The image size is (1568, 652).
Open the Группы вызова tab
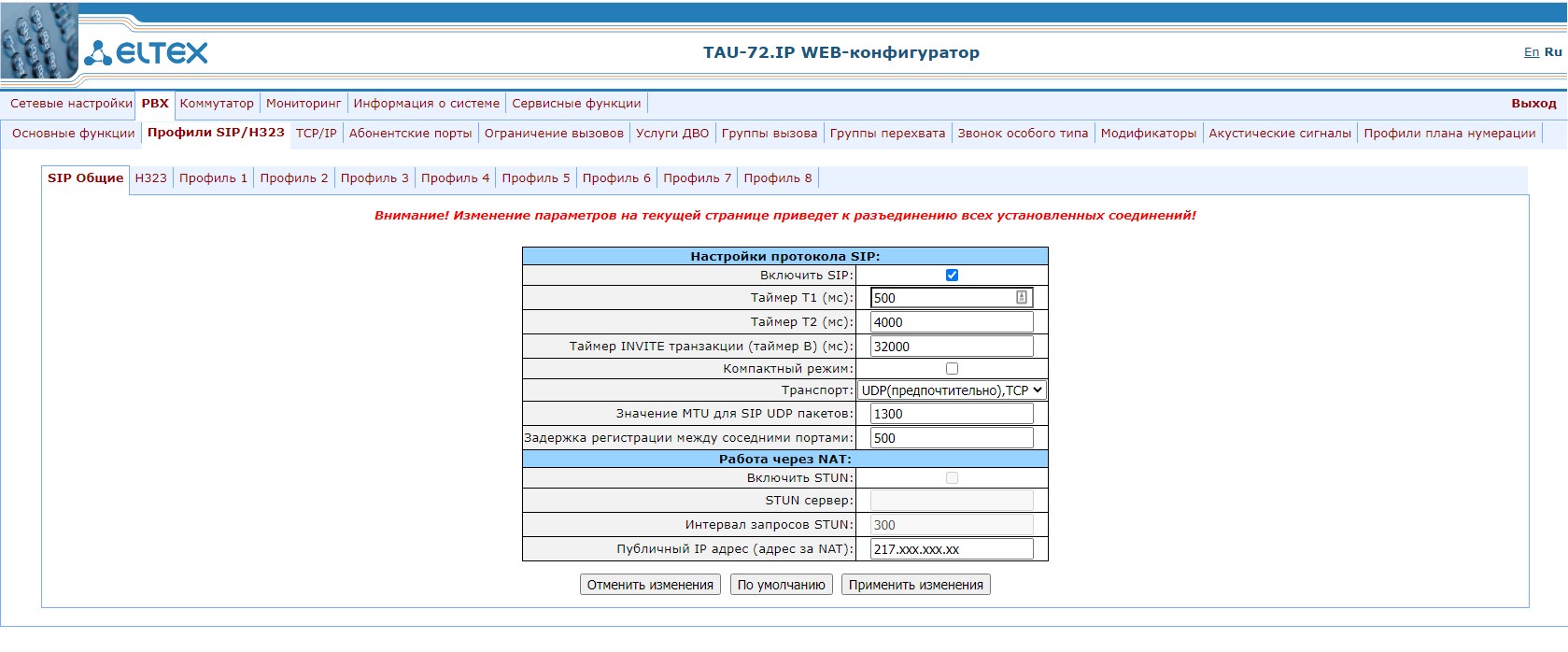click(770, 134)
